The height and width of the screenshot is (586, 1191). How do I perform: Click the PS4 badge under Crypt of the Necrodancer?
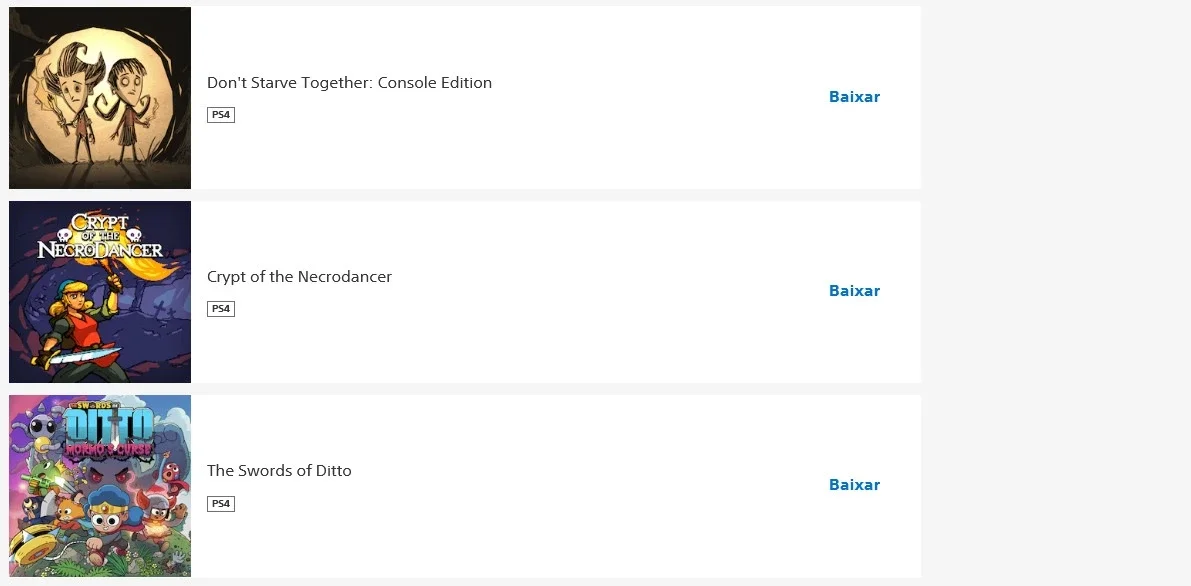(220, 309)
